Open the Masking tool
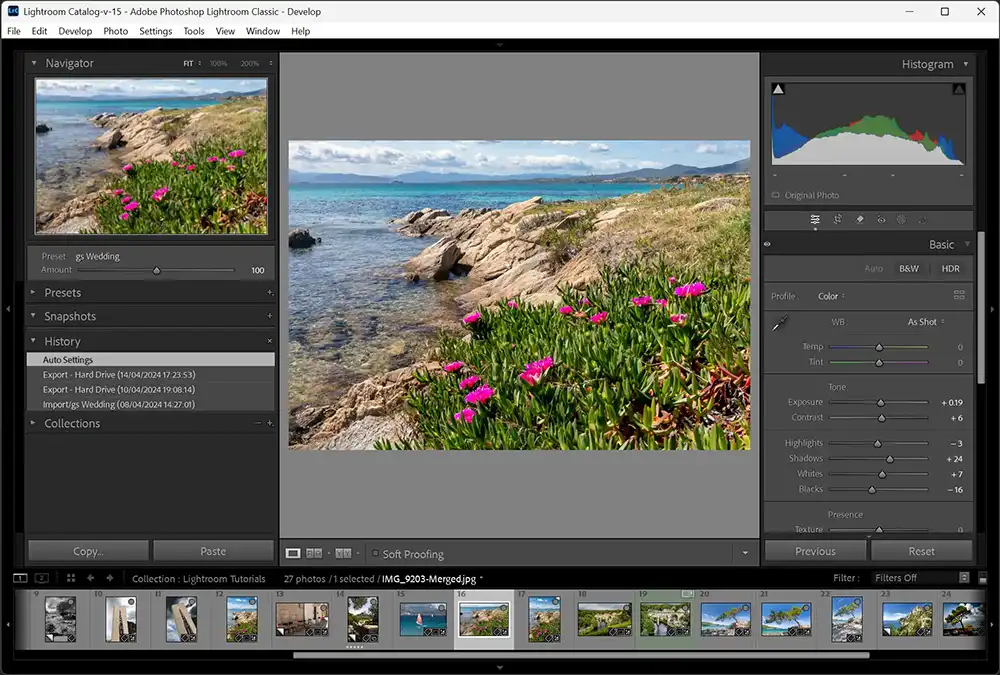This screenshot has width=1000, height=675. pyautogui.click(x=902, y=219)
